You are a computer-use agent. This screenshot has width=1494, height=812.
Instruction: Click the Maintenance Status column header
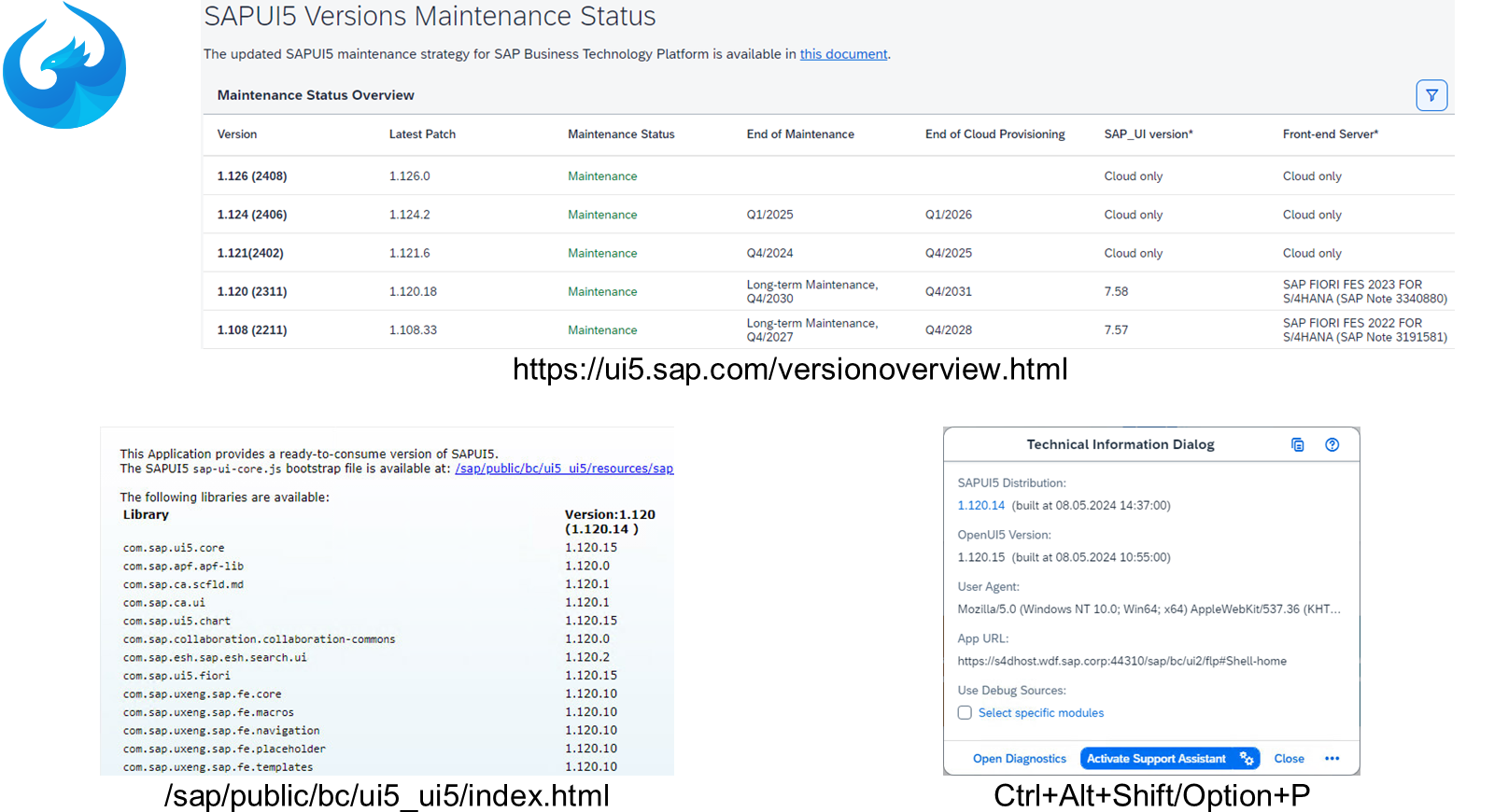pyautogui.click(x=621, y=134)
